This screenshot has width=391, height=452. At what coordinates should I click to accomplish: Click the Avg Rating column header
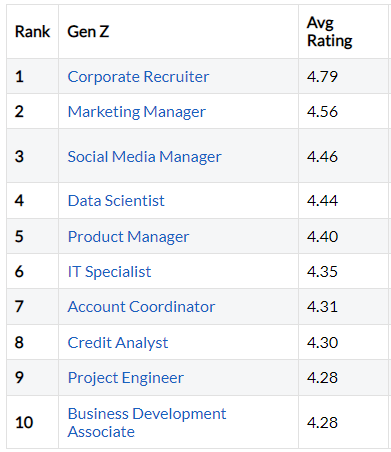click(x=345, y=32)
